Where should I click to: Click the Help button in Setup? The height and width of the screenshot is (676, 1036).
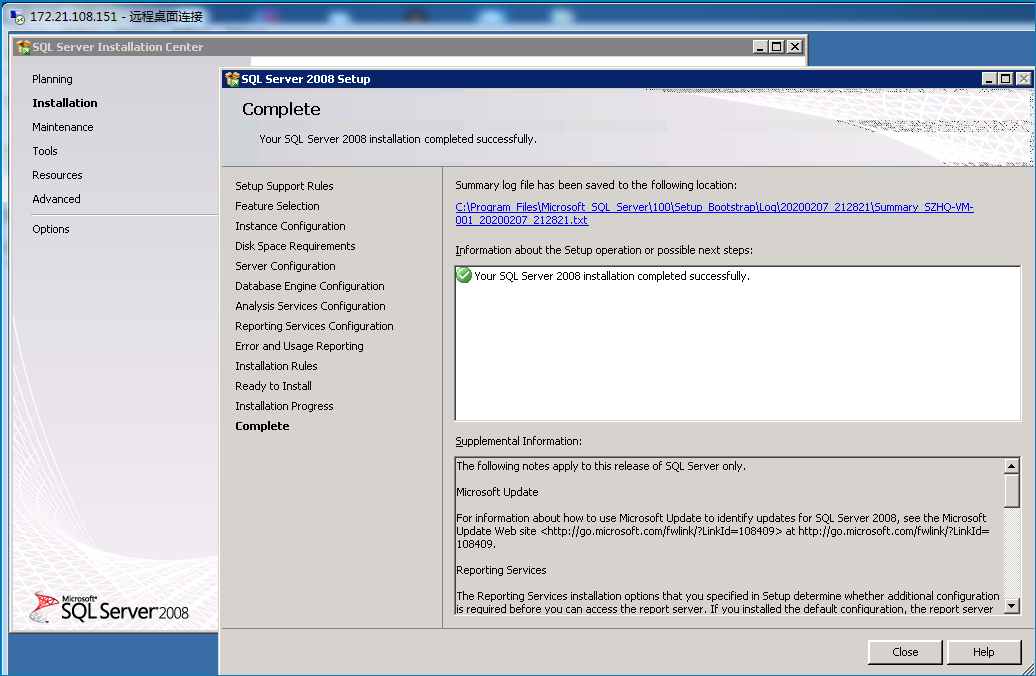(x=983, y=652)
